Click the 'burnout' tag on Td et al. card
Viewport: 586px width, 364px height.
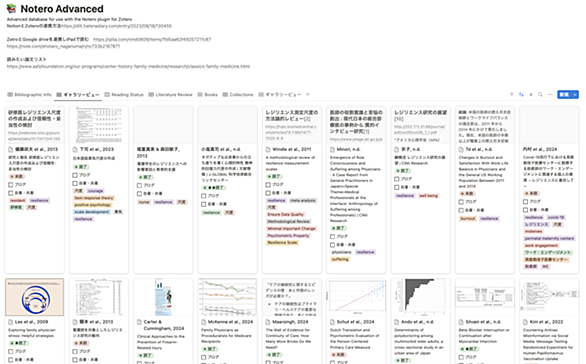[468, 218]
